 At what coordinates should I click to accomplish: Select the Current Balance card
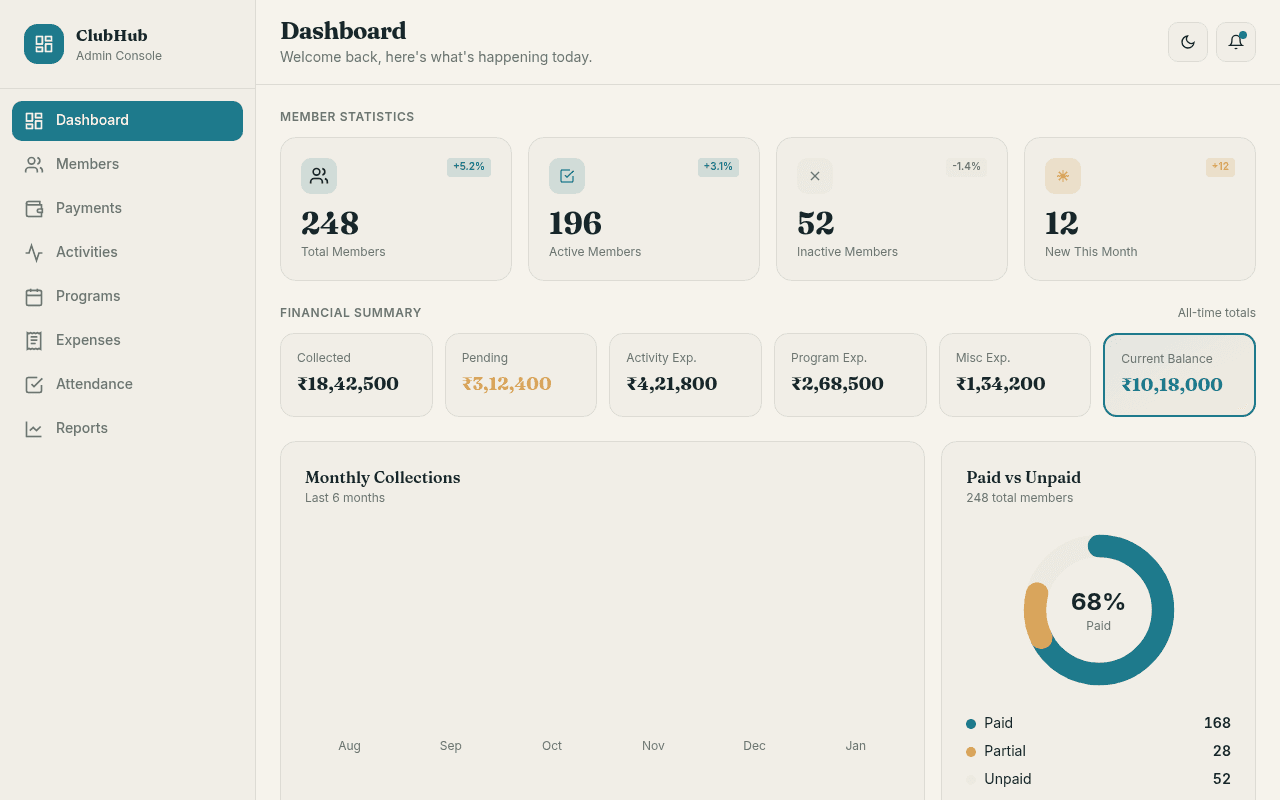(x=1179, y=375)
